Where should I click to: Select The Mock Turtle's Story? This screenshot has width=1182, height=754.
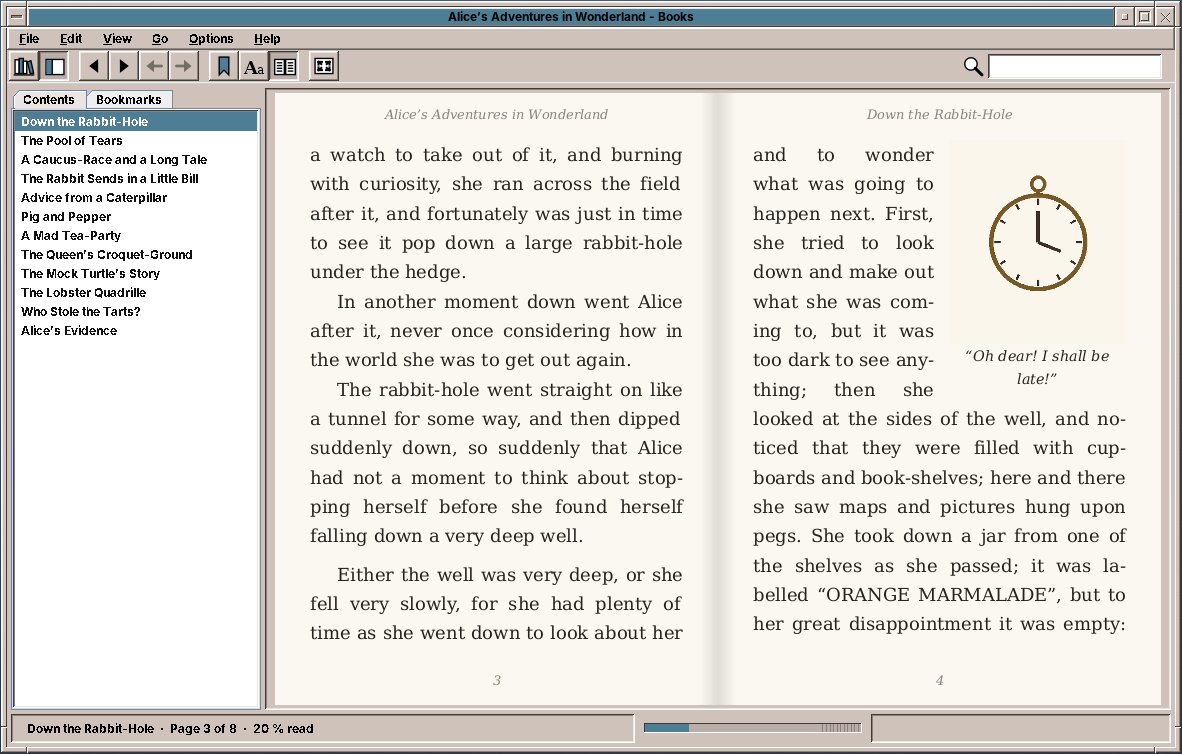(x=136, y=273)
